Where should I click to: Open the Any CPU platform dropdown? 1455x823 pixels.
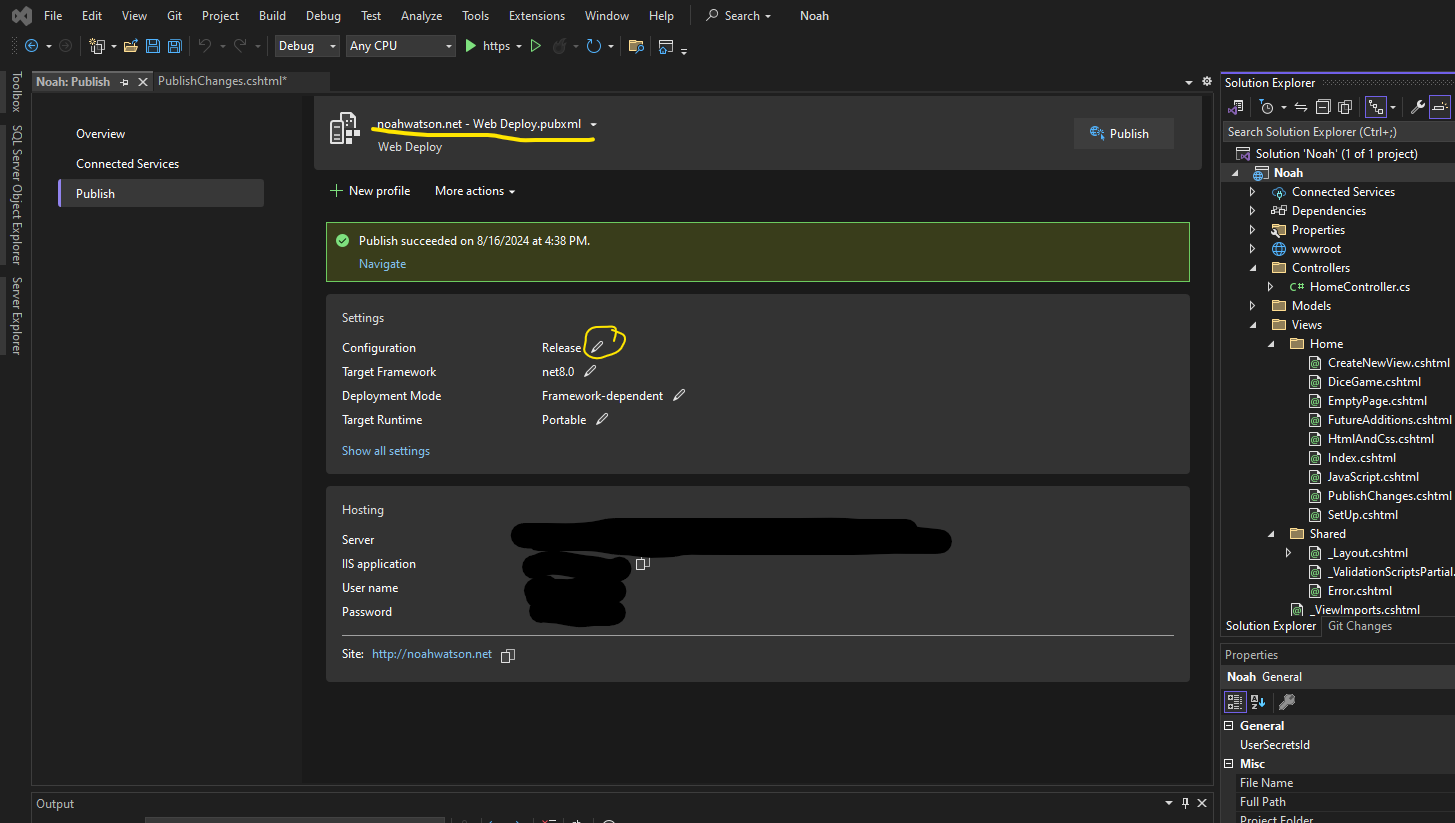pos(401,46)
